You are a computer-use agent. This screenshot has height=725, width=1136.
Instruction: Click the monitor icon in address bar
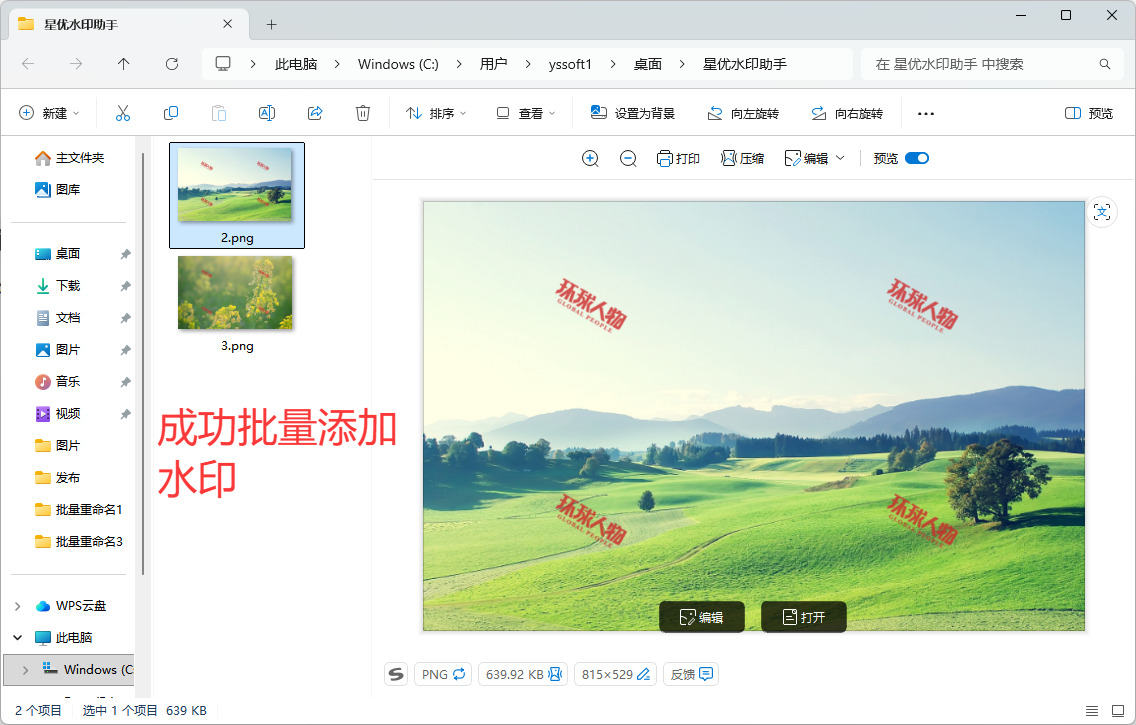coord(223,64)
